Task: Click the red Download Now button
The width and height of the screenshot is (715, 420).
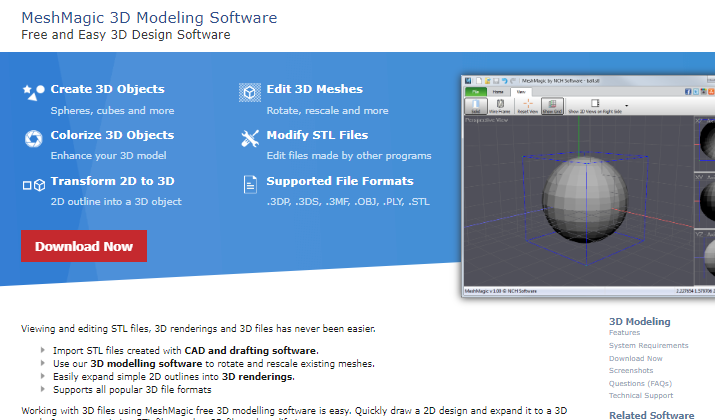Action: pyautogui.click(x=84, y=246)
